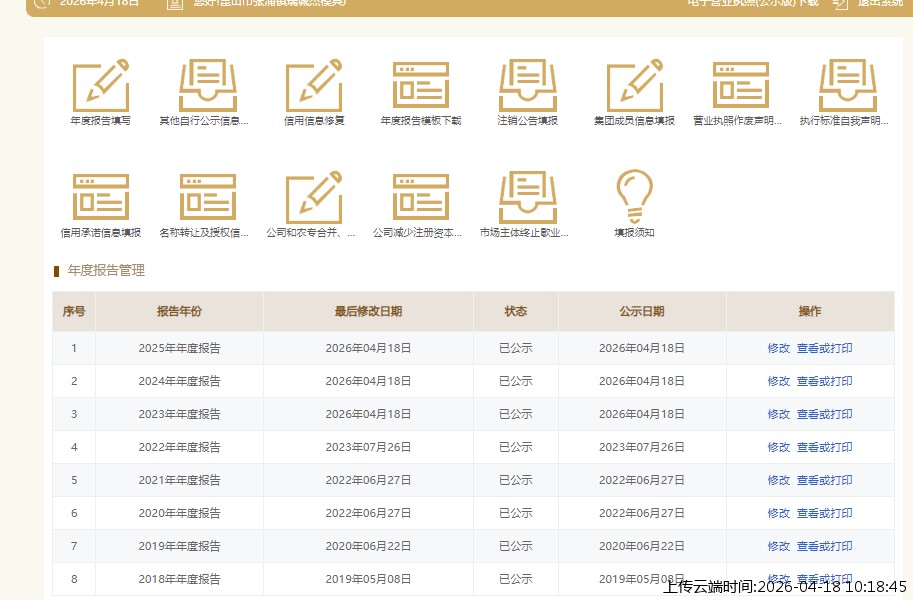Click the 报告年份 column header
Image resolution: width=913 pixels, height=600 pixels.
pyautogui.click(x=179, y=312)
